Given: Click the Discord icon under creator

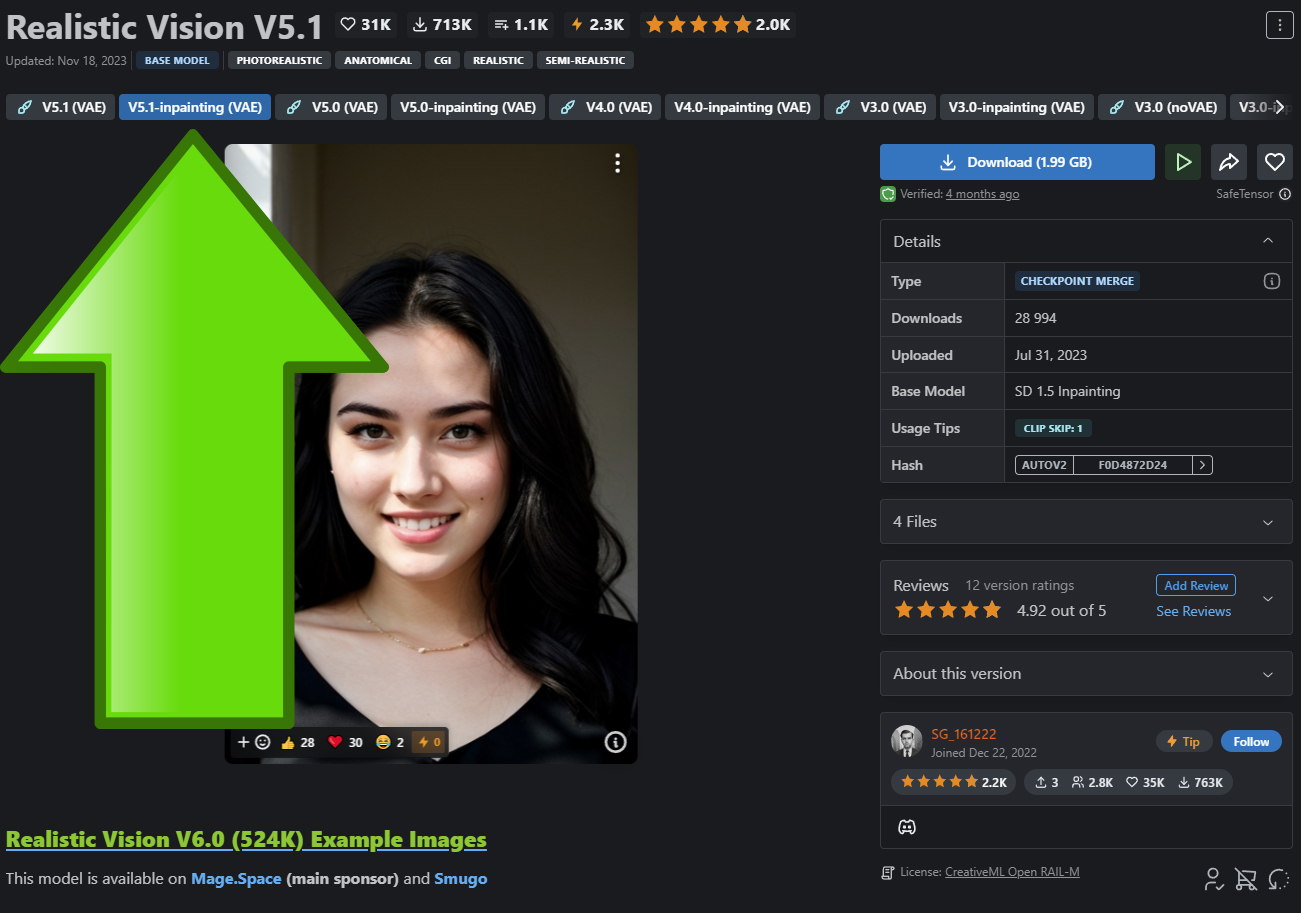Looking at the screenshot, I should click(907, 827).
